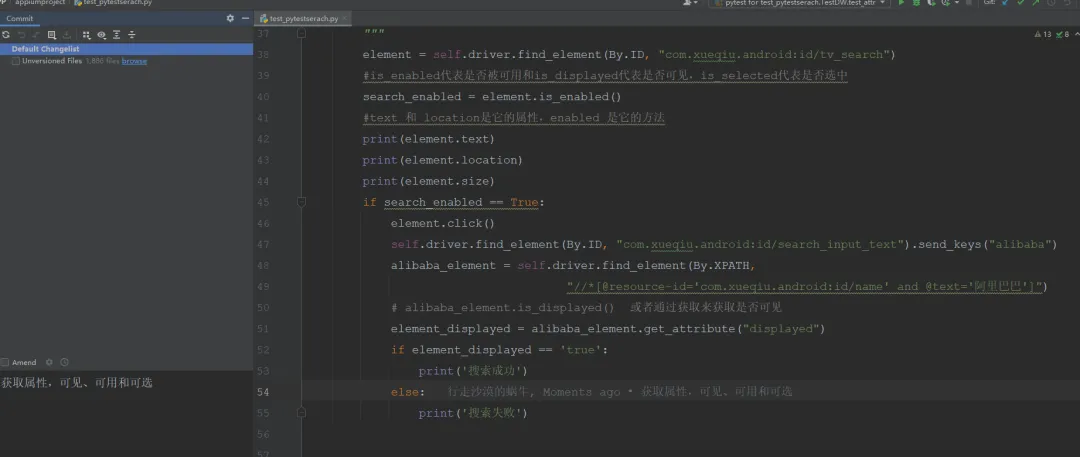Refresh the commit changes list
1080x457 pixels.
pos(6,34)
